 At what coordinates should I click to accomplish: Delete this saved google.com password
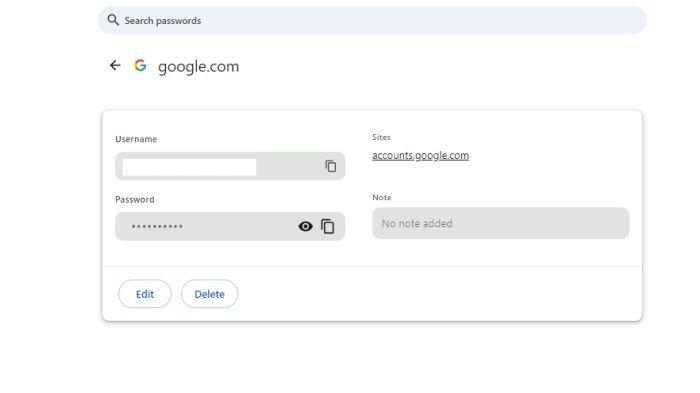point(209,294)
